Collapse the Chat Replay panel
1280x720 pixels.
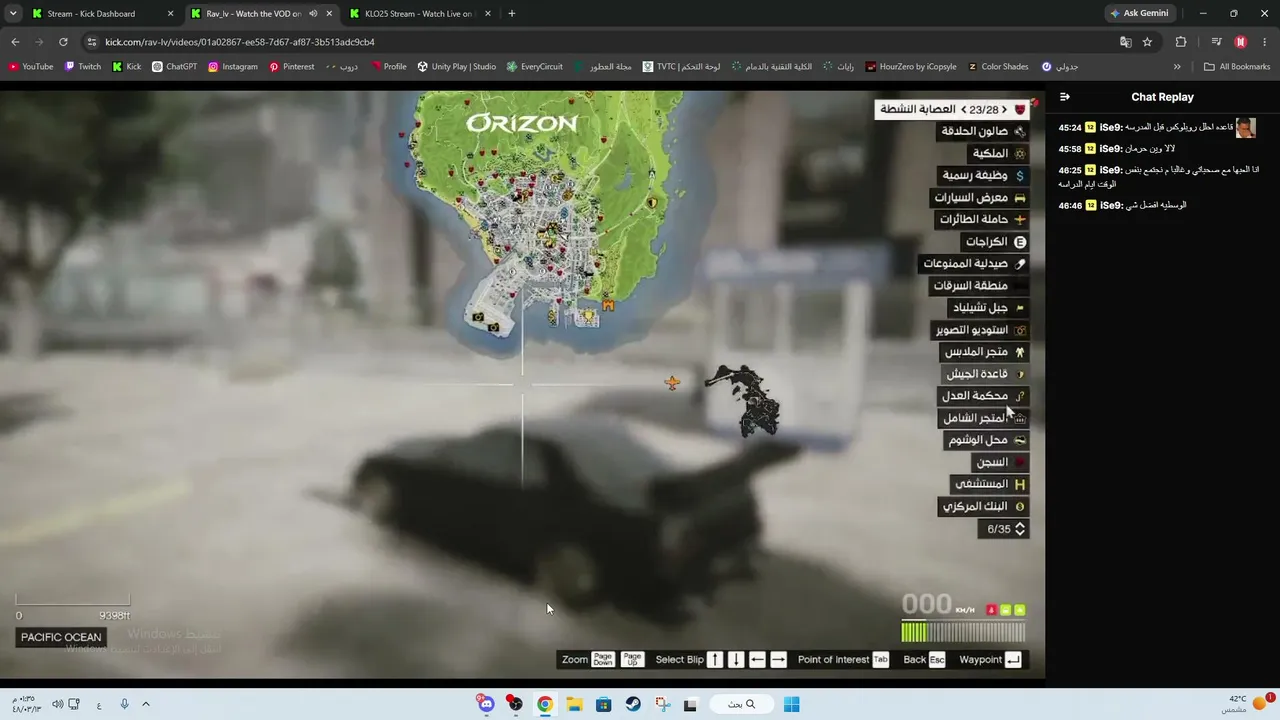coord(1065,97)
